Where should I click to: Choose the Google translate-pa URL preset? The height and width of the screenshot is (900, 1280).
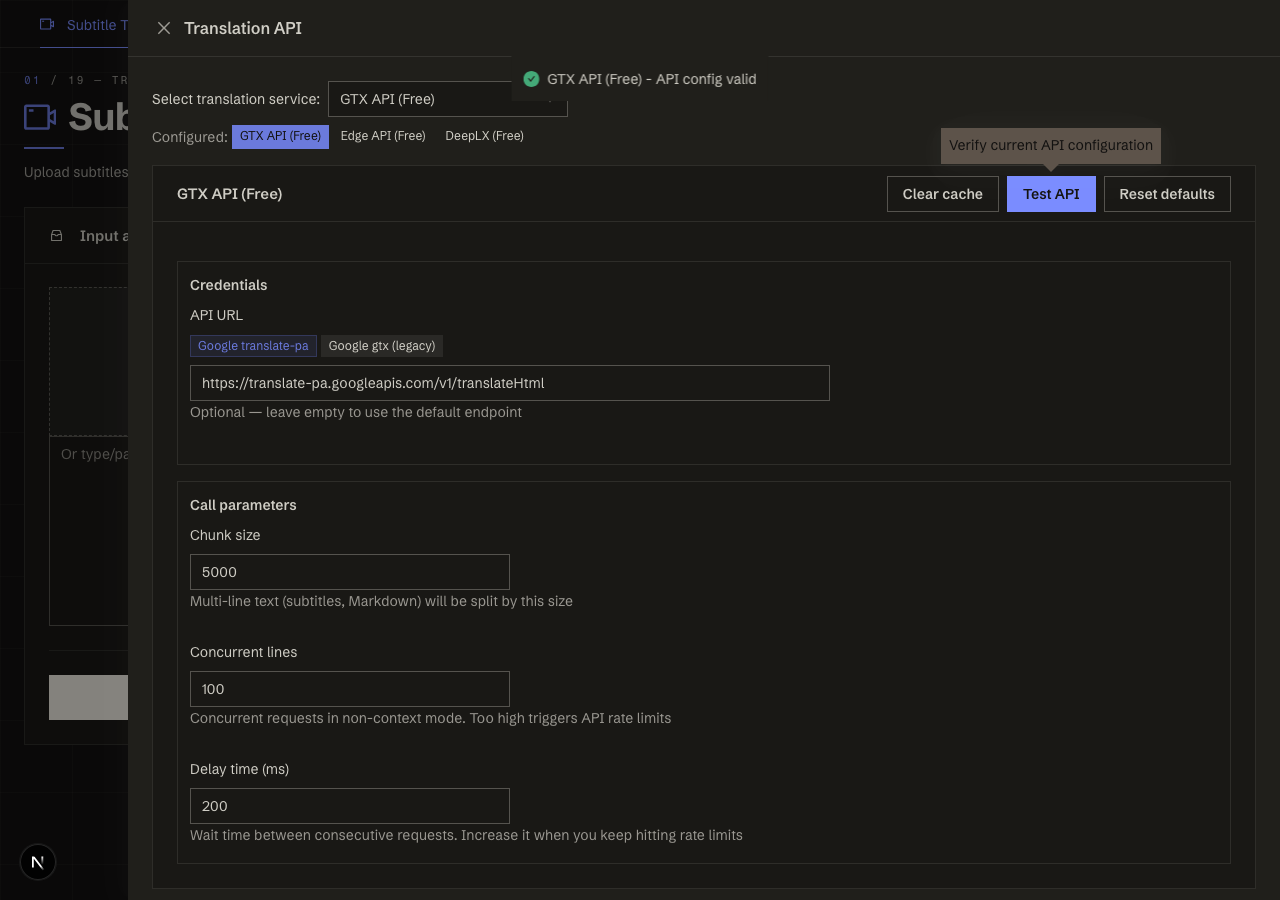253,346
